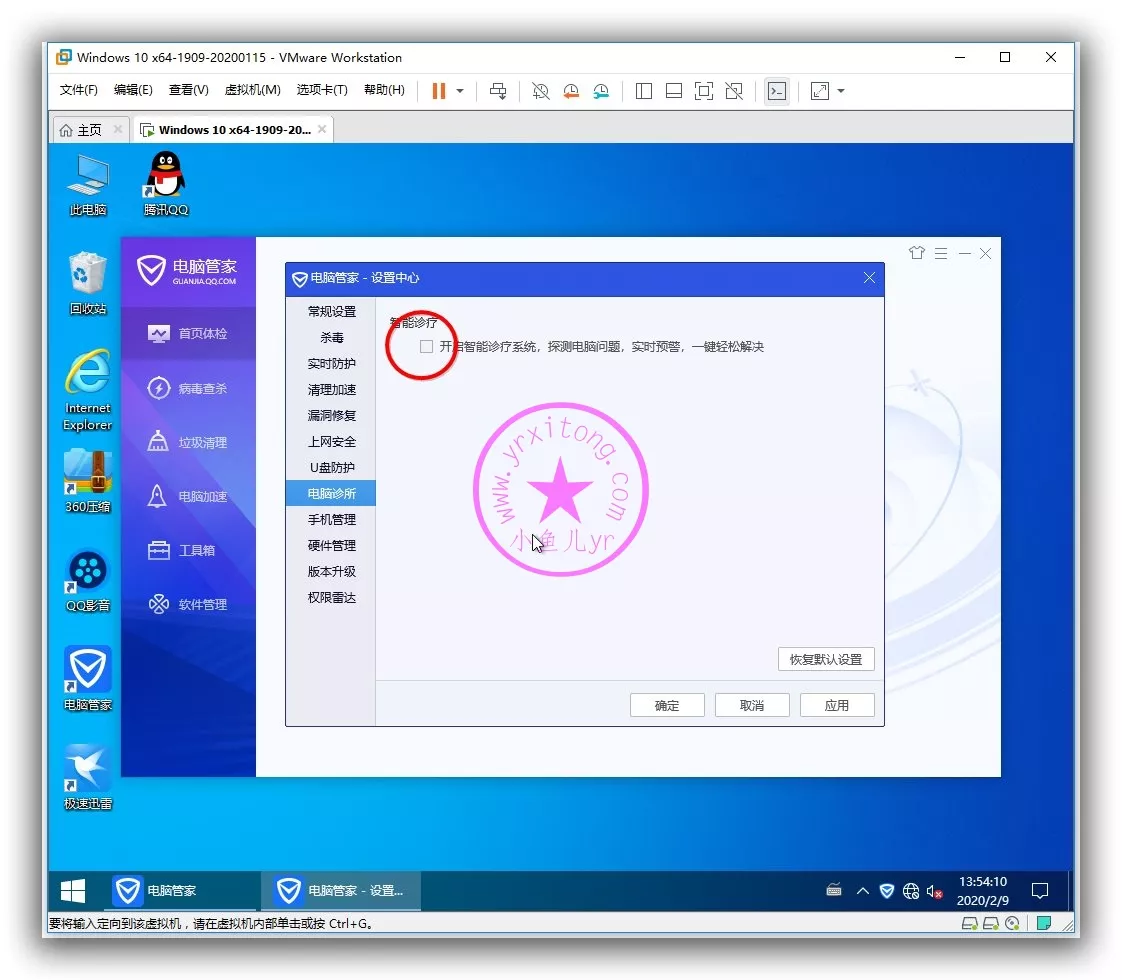Viewport: 1122px width, 980px height.
Task: Click the VMware enter full screen icon
Action: (704, 91)
